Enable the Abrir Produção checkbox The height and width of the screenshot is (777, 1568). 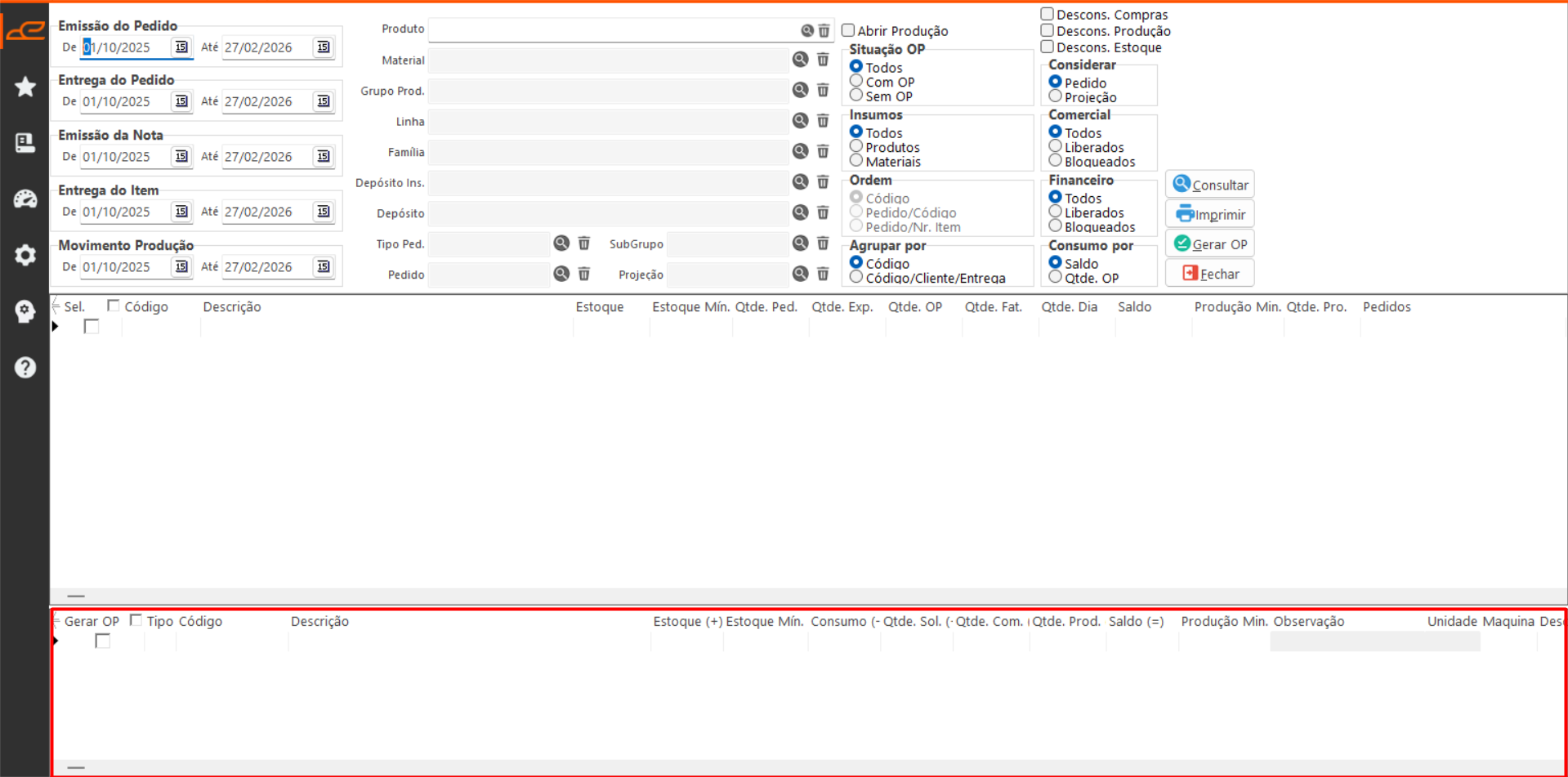pyautogui.click(x=848, y=30)
